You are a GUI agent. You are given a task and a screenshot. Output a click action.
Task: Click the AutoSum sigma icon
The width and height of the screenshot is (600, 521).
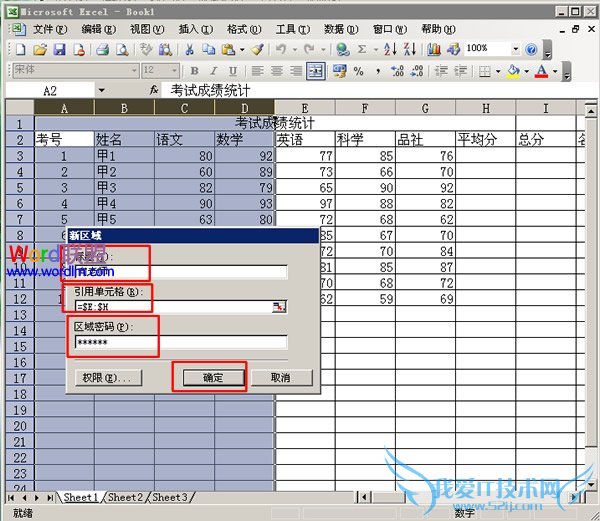[362, 49]
